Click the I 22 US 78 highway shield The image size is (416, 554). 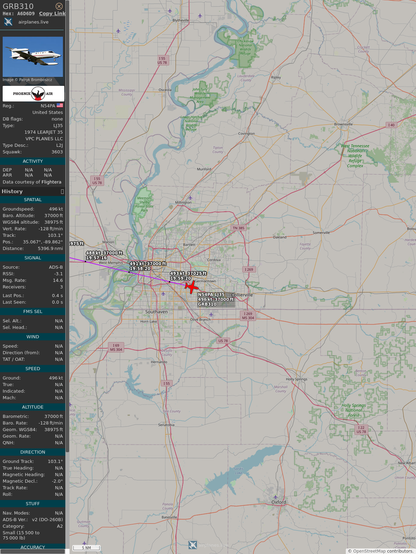pos(361,429)
